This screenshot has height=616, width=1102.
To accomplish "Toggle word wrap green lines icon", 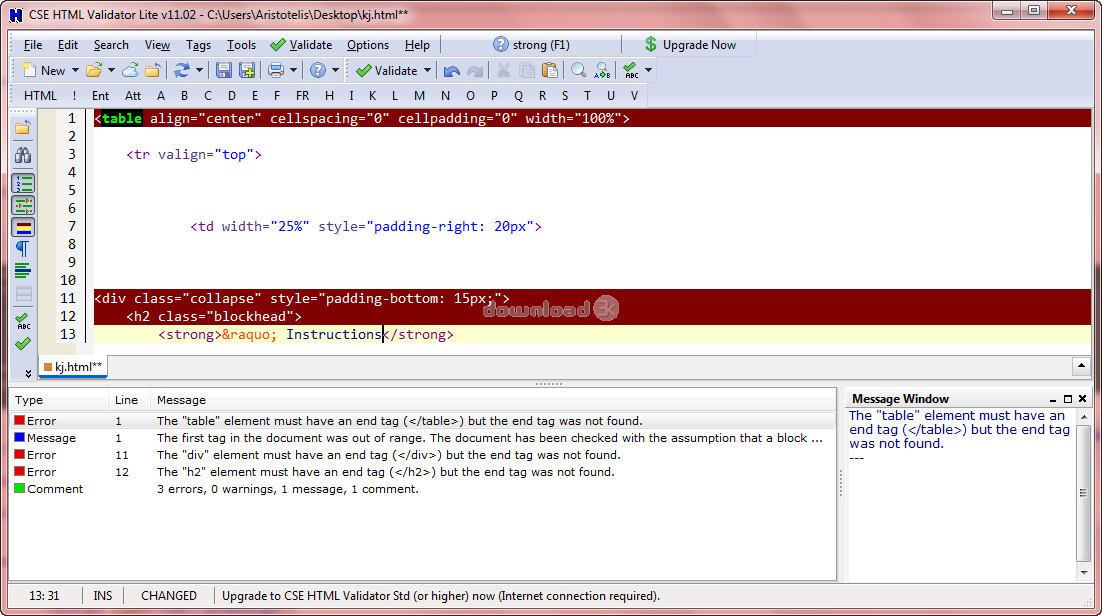I will [23, 270].
